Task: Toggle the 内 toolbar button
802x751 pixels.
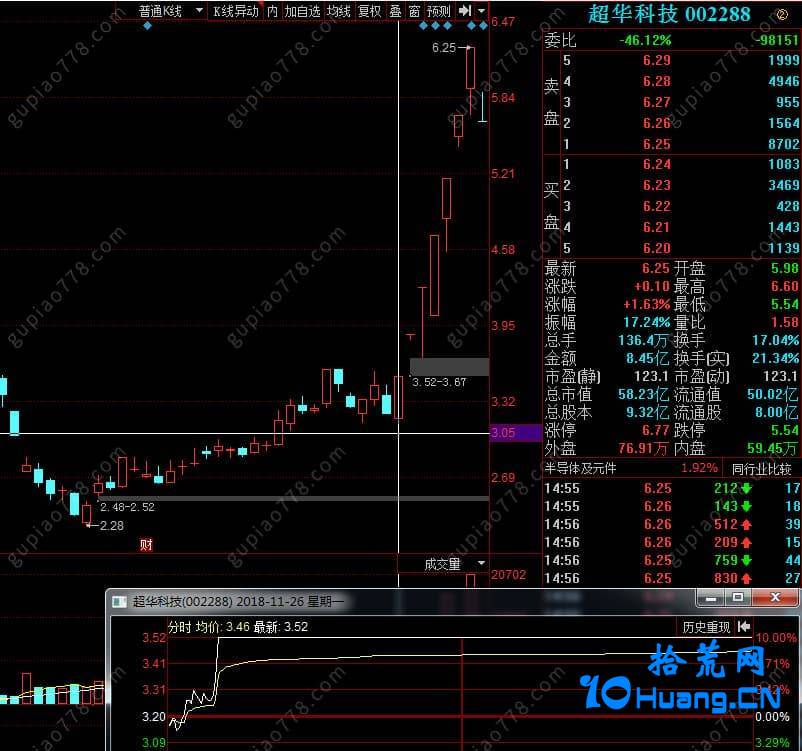Action: pyautogui.click(x=272, y=11)
